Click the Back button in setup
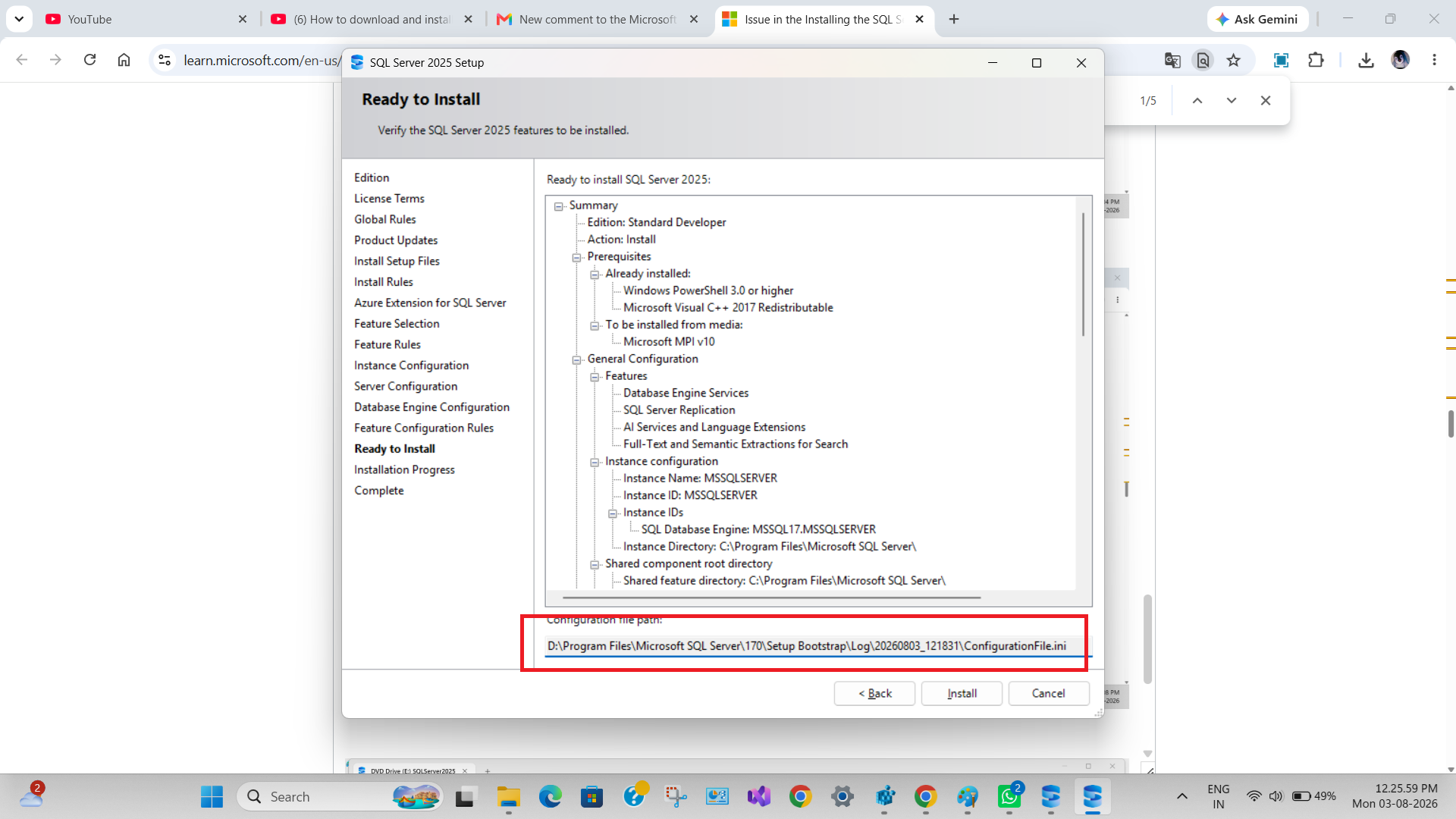The image size is (1456, 819). [x=874, y=693]
